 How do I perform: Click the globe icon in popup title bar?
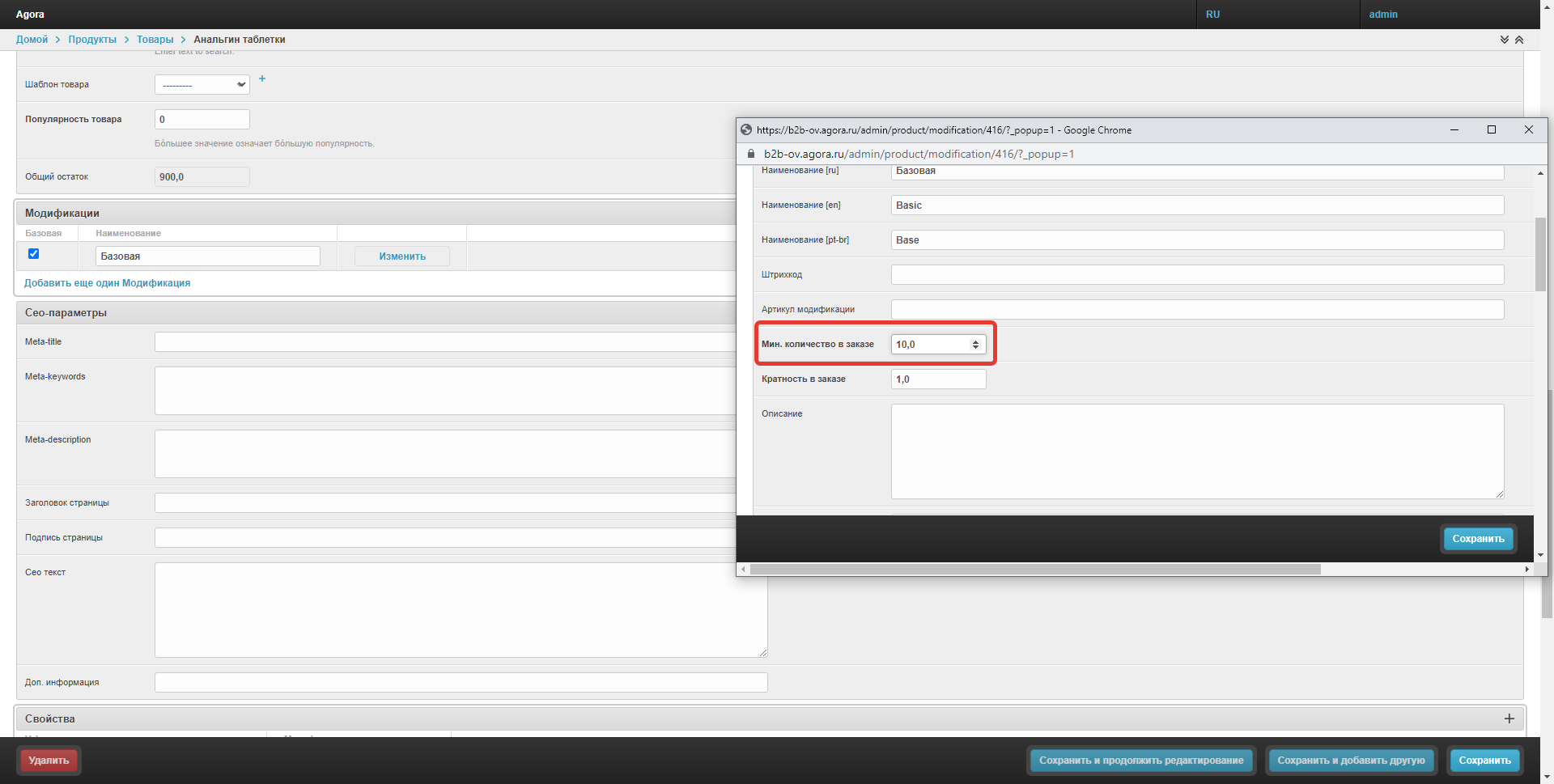click(746, 129)
